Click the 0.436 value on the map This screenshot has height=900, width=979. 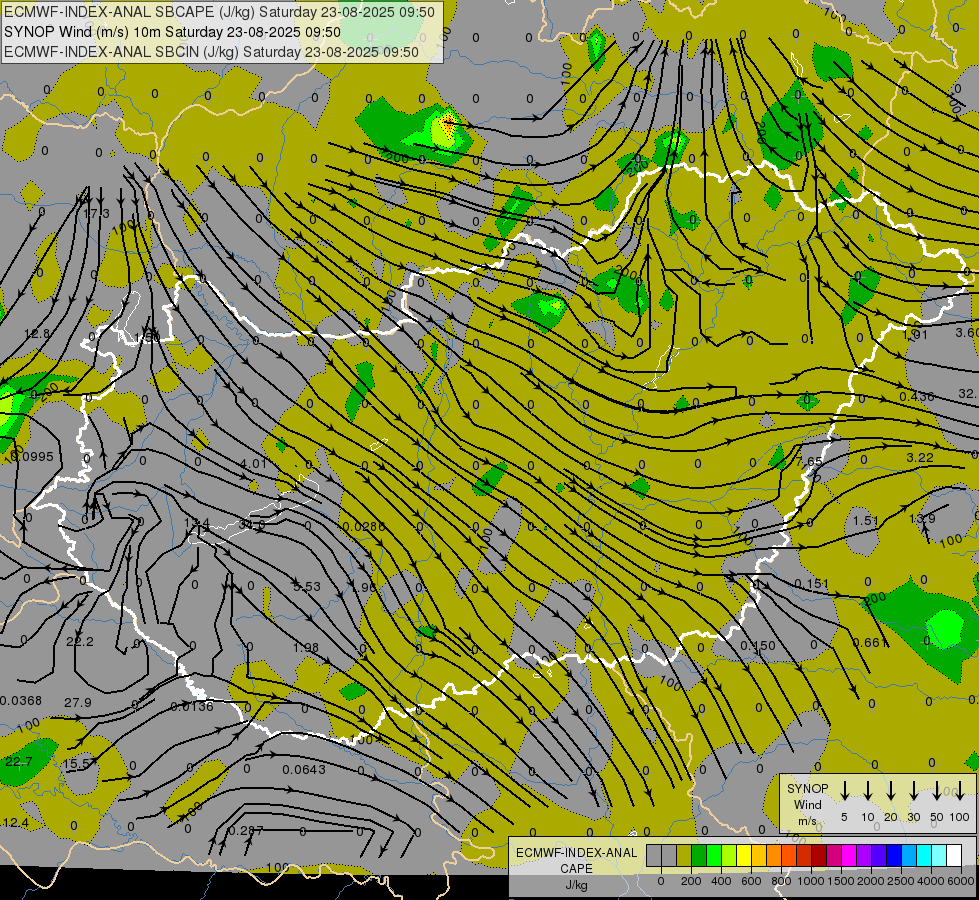tap(917, 397)
